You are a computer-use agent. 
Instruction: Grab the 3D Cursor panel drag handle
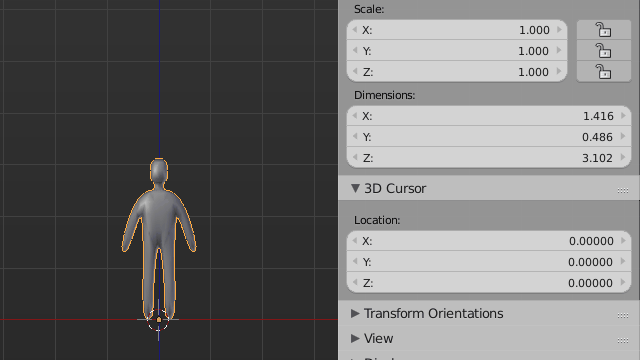click(623, 190)
